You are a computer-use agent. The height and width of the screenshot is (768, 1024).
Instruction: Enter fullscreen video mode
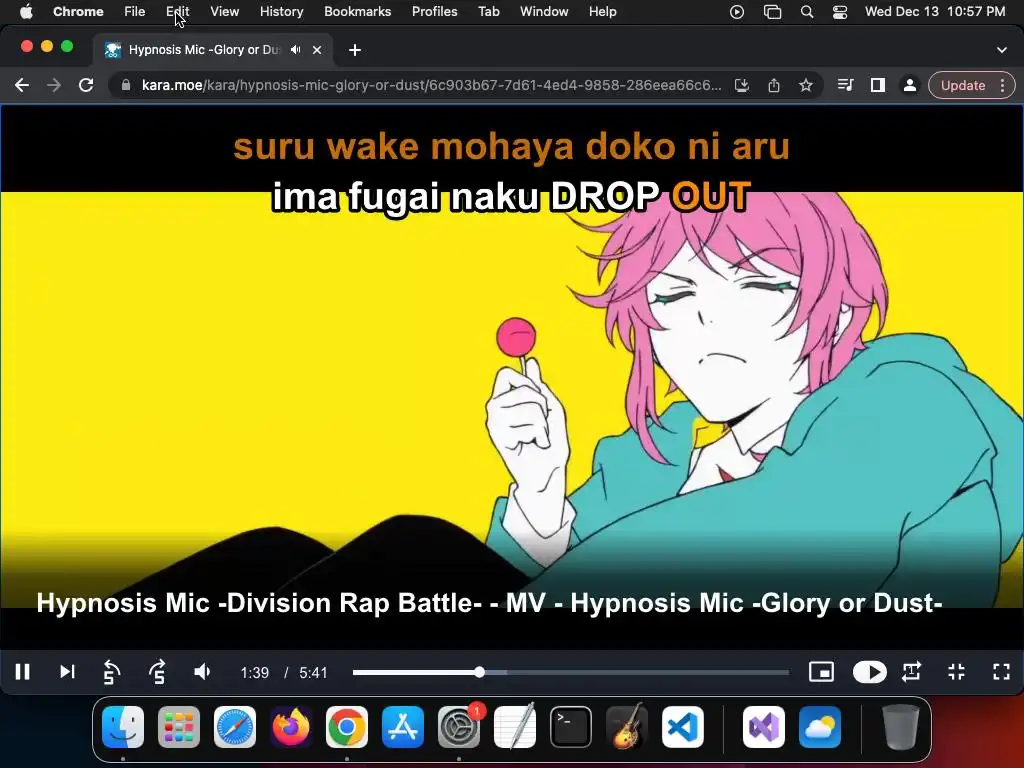coord(1002,672)
